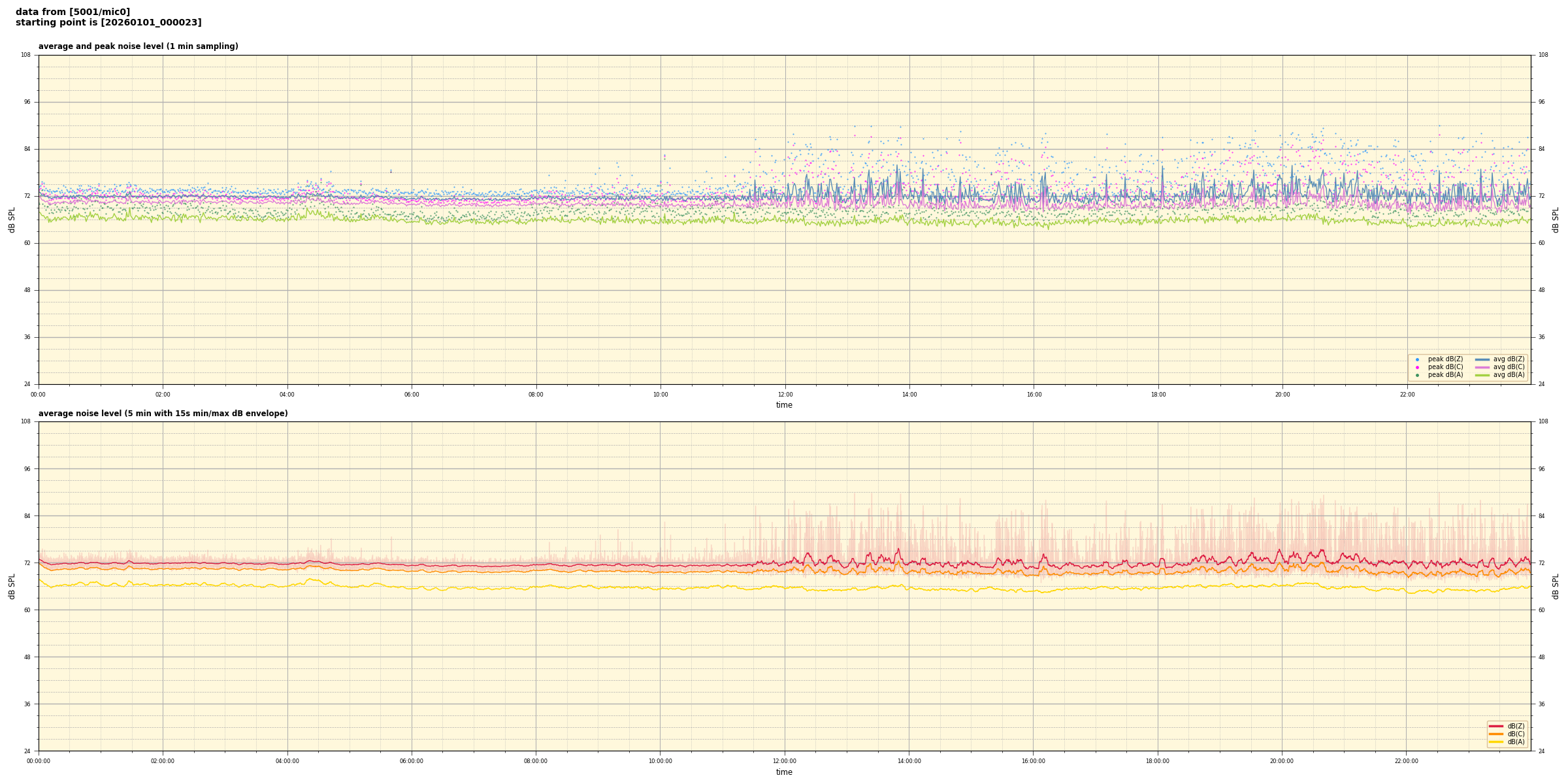Click the 'starting point is [20260101_000023]' text

(108, 23)
